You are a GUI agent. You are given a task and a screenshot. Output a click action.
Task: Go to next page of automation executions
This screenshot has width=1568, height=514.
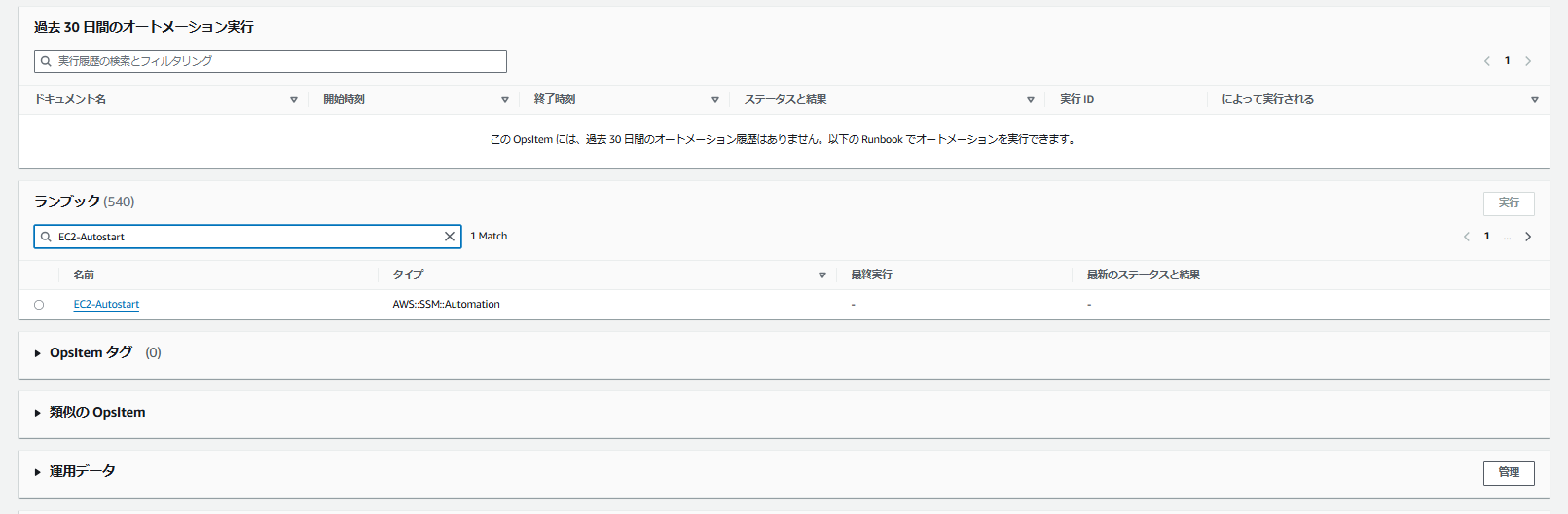coord(1528,61)
